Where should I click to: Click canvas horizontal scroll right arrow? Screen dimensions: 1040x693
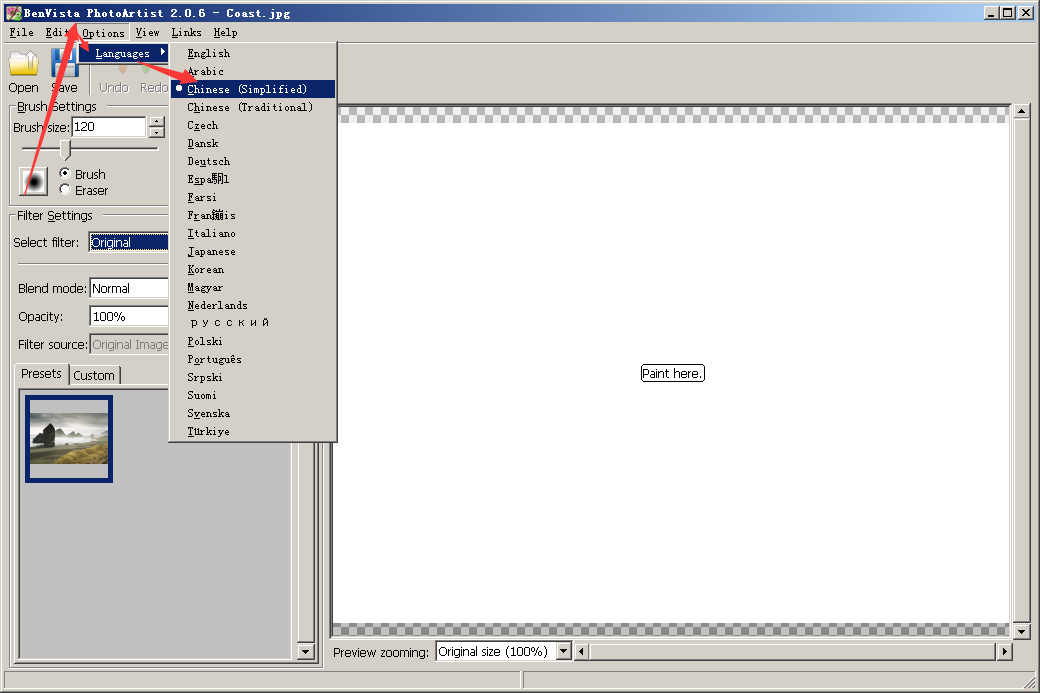tap(1004, 651)
